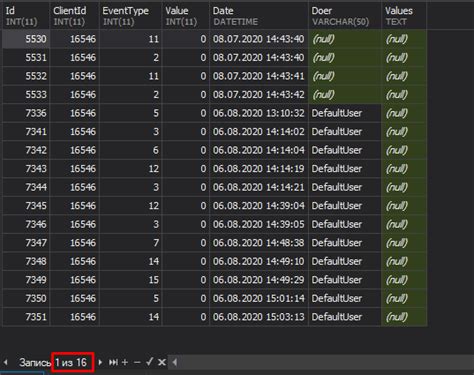Click the horizontal scrollbar left arrow
Screen dimensions: 474x375
coord(174,362)
